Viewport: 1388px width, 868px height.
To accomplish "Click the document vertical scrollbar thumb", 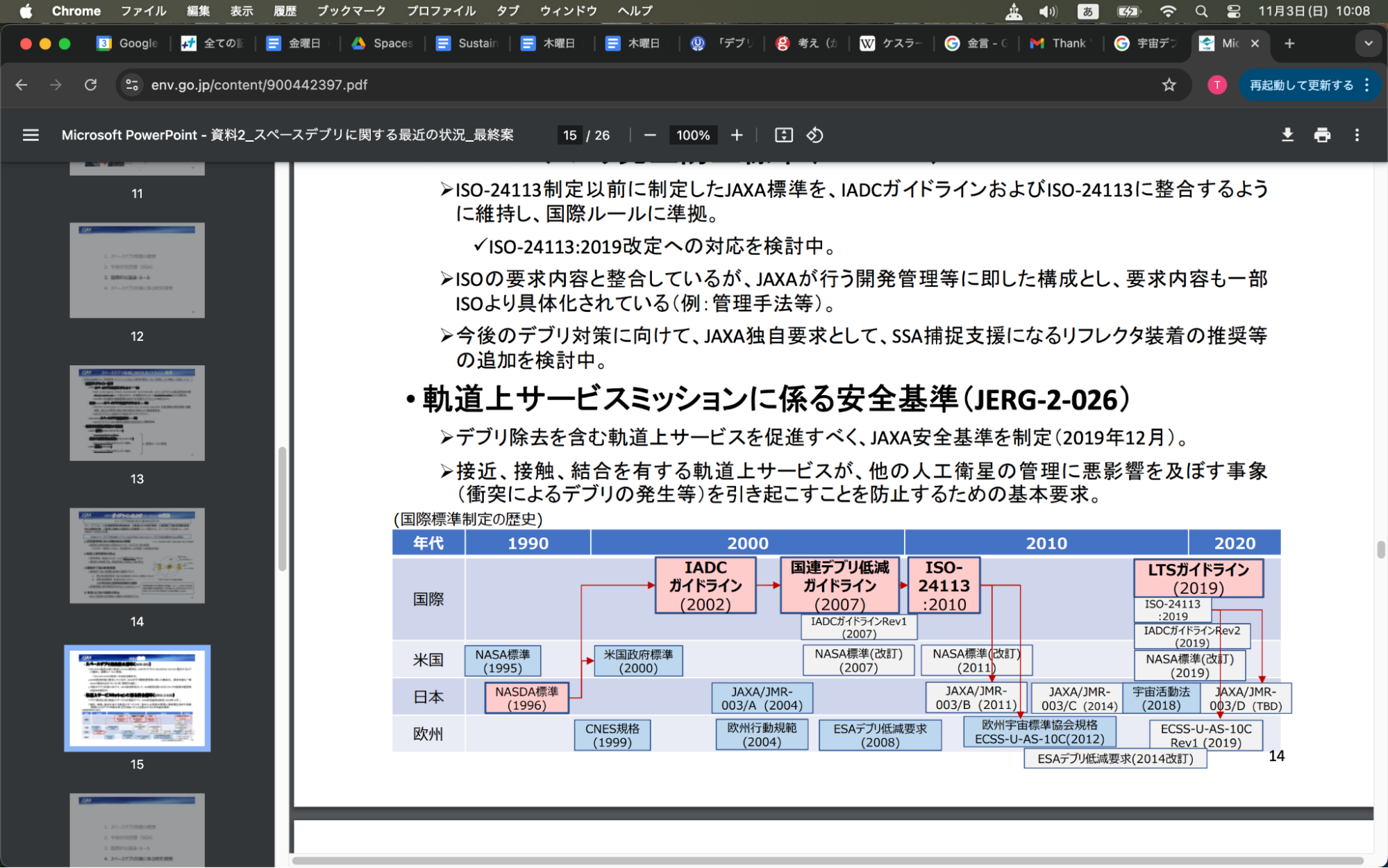I will click(1380, 549).
